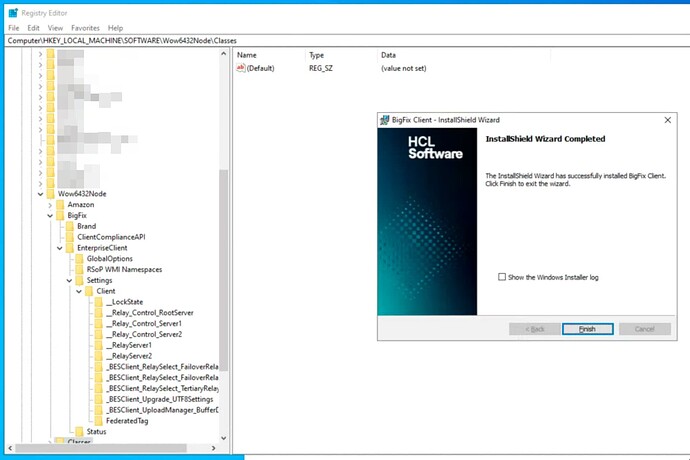Viewport: 690px width, 460px height.
Task: Click Finish to exit the wizard
Action: tap(587, 329)
